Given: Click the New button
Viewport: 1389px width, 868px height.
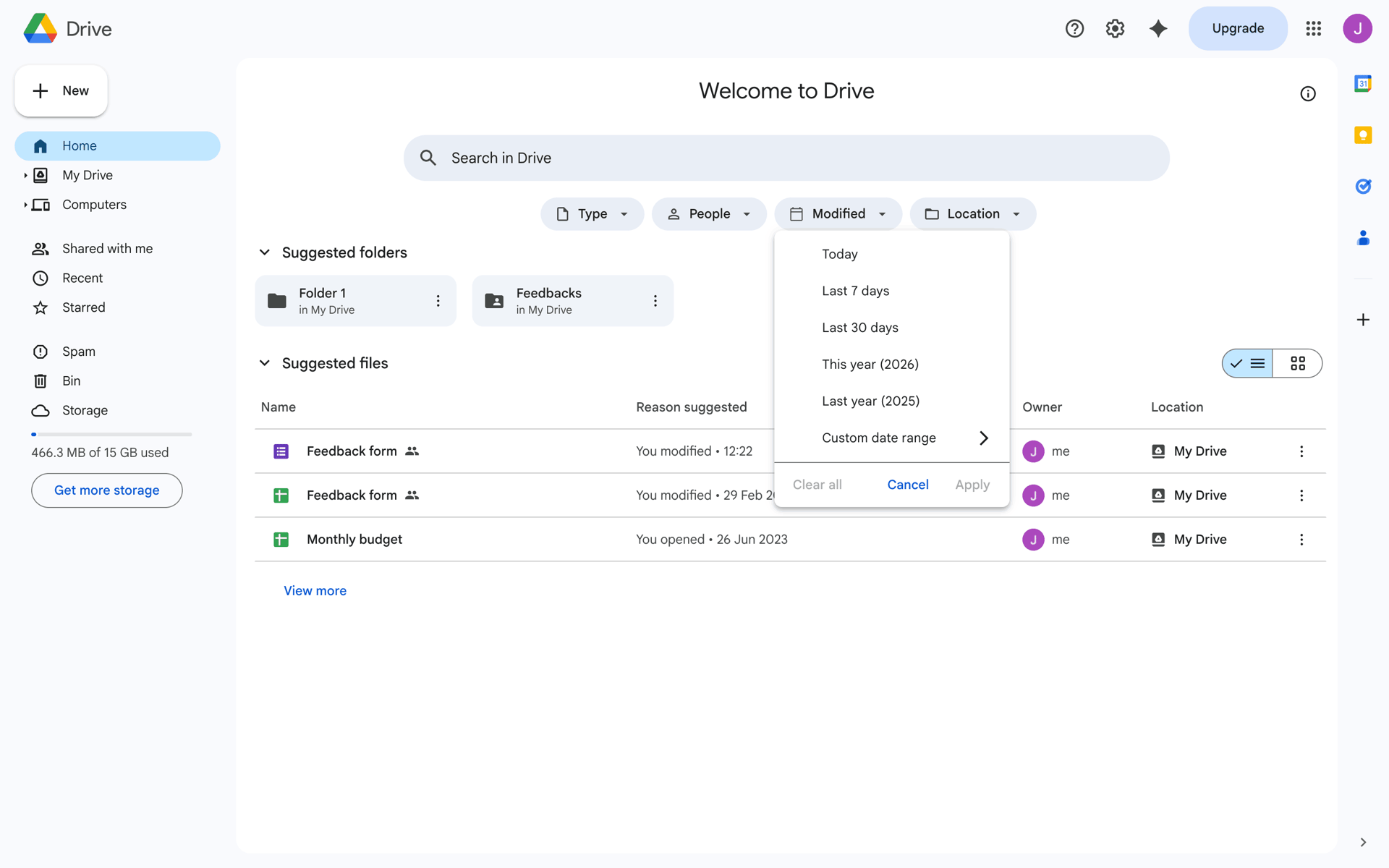Looking at the screenshot, I should 61,91.
